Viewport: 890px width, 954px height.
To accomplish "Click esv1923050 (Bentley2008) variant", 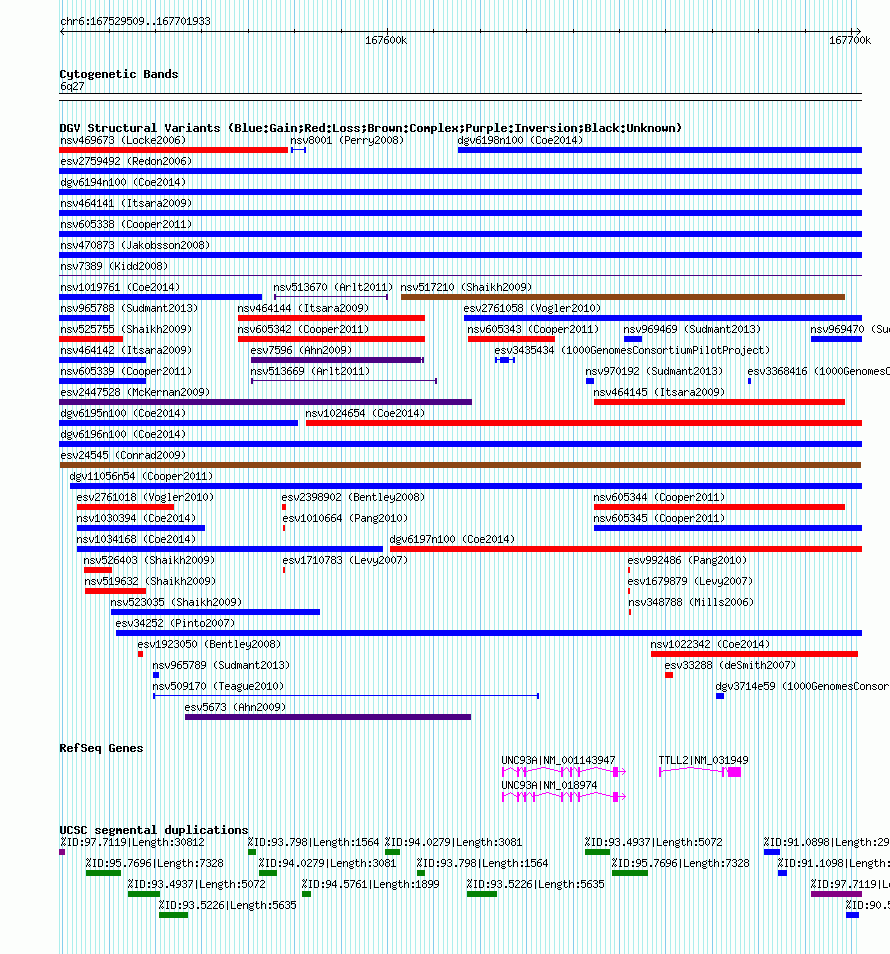I will [141, 653].
